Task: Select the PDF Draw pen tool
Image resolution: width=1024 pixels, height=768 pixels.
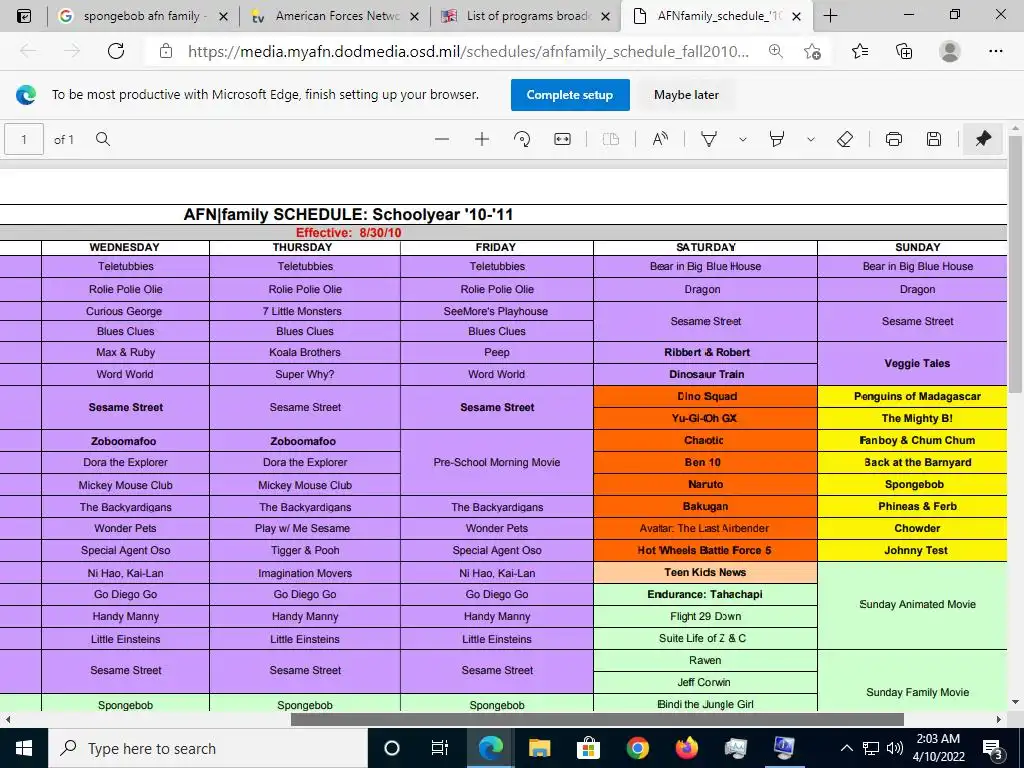Action: 709,139
